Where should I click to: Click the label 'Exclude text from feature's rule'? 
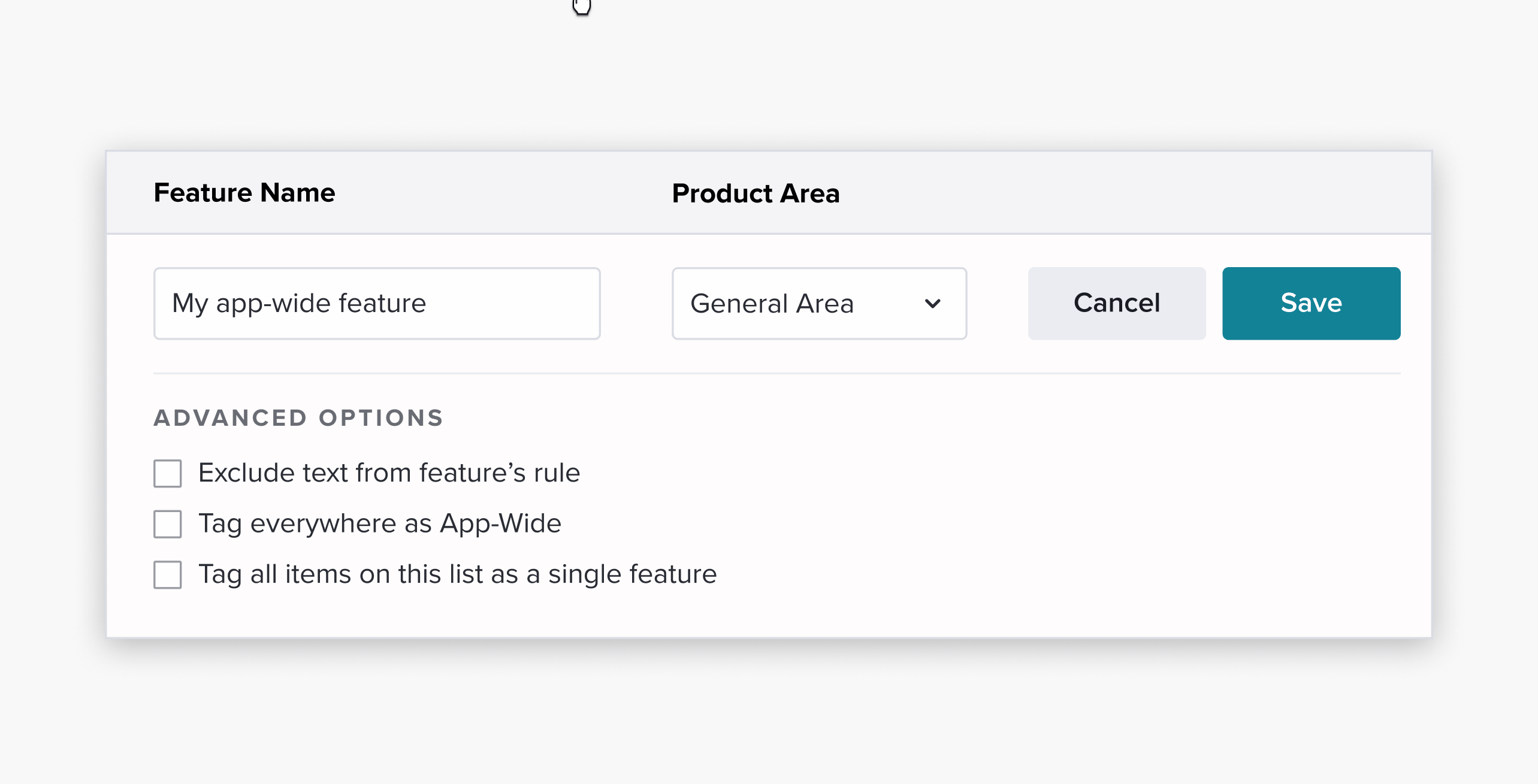coord(389,473)
